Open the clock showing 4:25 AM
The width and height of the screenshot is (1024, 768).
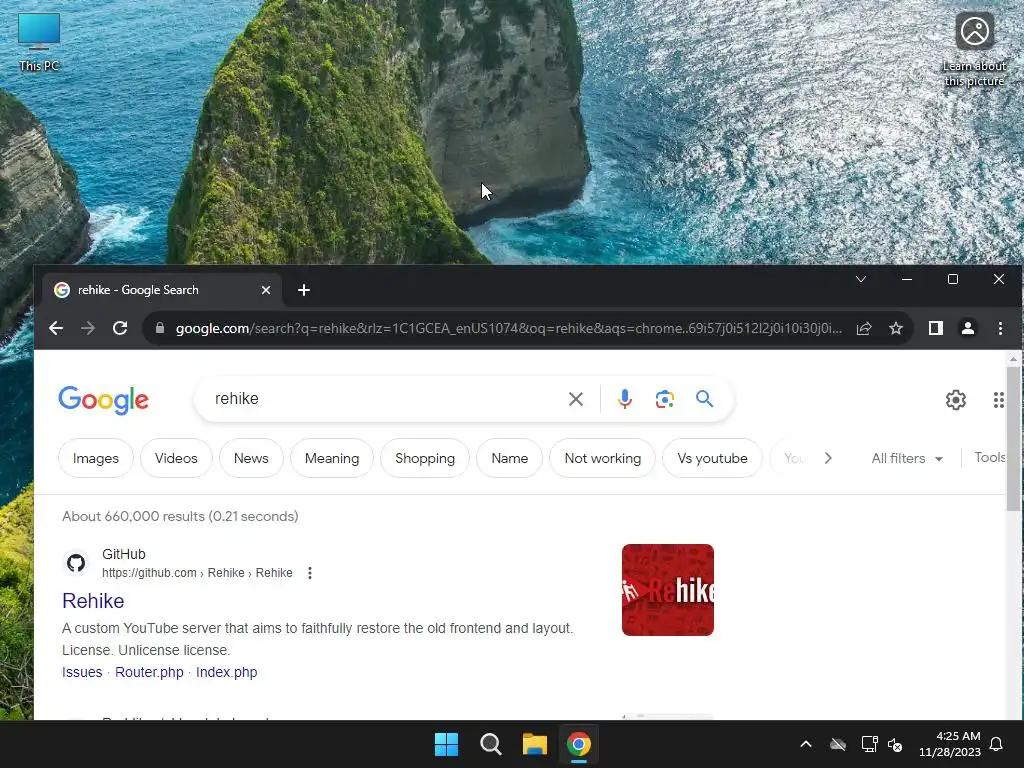click(950, 744)
